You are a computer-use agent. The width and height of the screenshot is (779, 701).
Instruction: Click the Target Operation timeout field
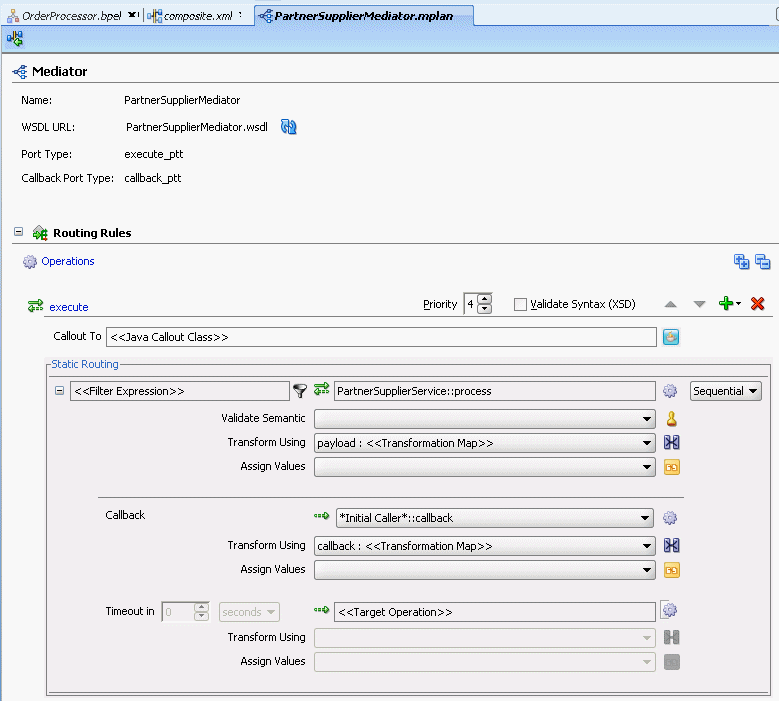(494, 612)
